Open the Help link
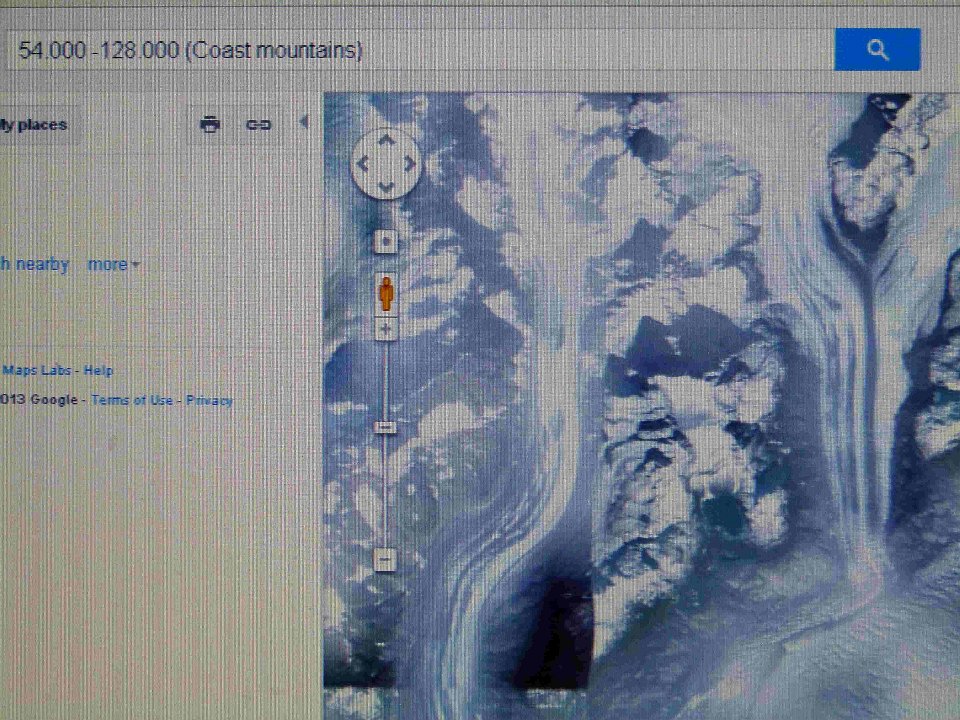 98,370
